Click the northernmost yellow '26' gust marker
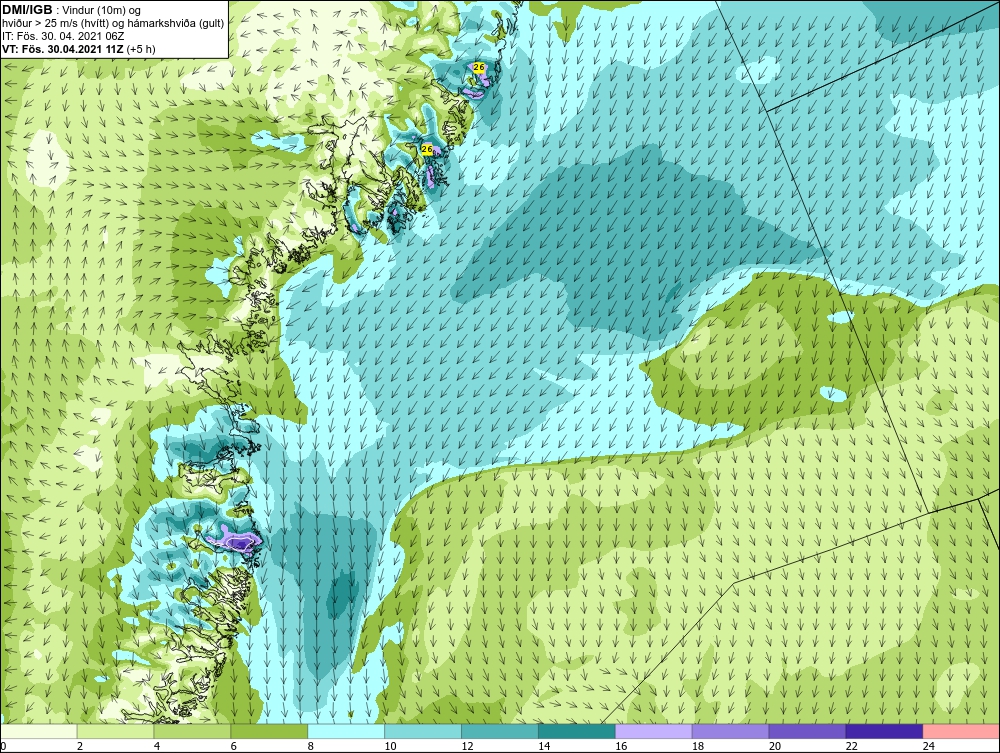Image resolution: width=1000 pixels, height=753 pixels. click(x=479, y=67)
